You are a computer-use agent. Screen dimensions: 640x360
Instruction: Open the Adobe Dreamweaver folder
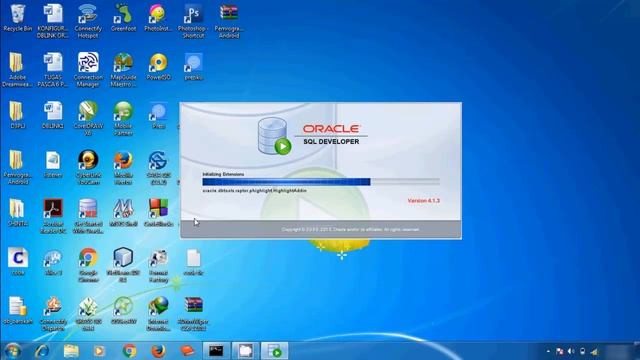coord(17,69)
